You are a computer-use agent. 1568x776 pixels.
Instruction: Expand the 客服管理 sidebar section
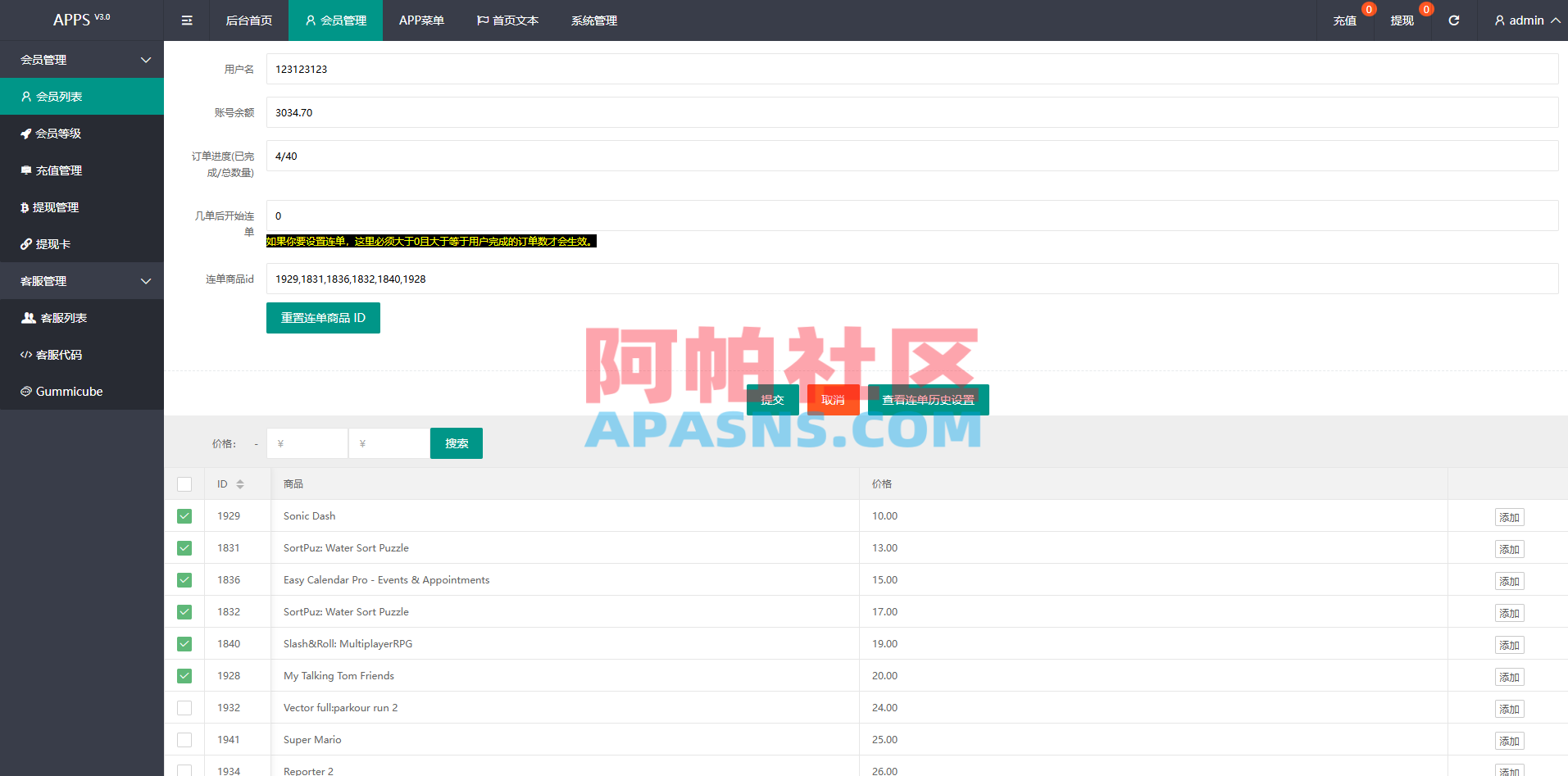click(x=82, y=280)
